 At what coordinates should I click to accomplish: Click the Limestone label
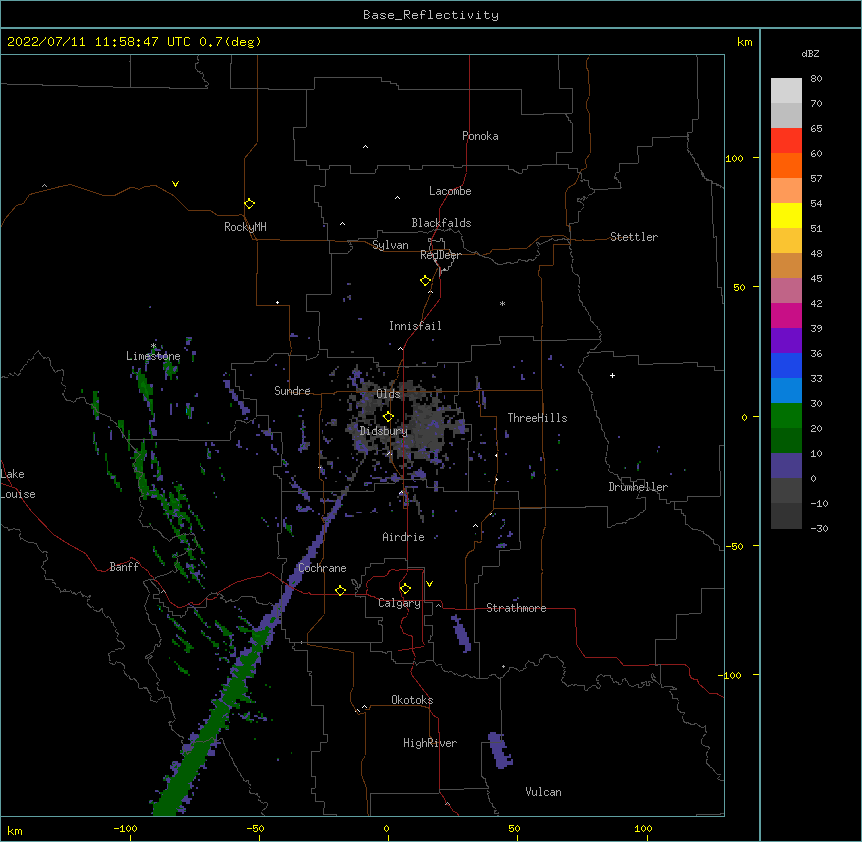153,356
